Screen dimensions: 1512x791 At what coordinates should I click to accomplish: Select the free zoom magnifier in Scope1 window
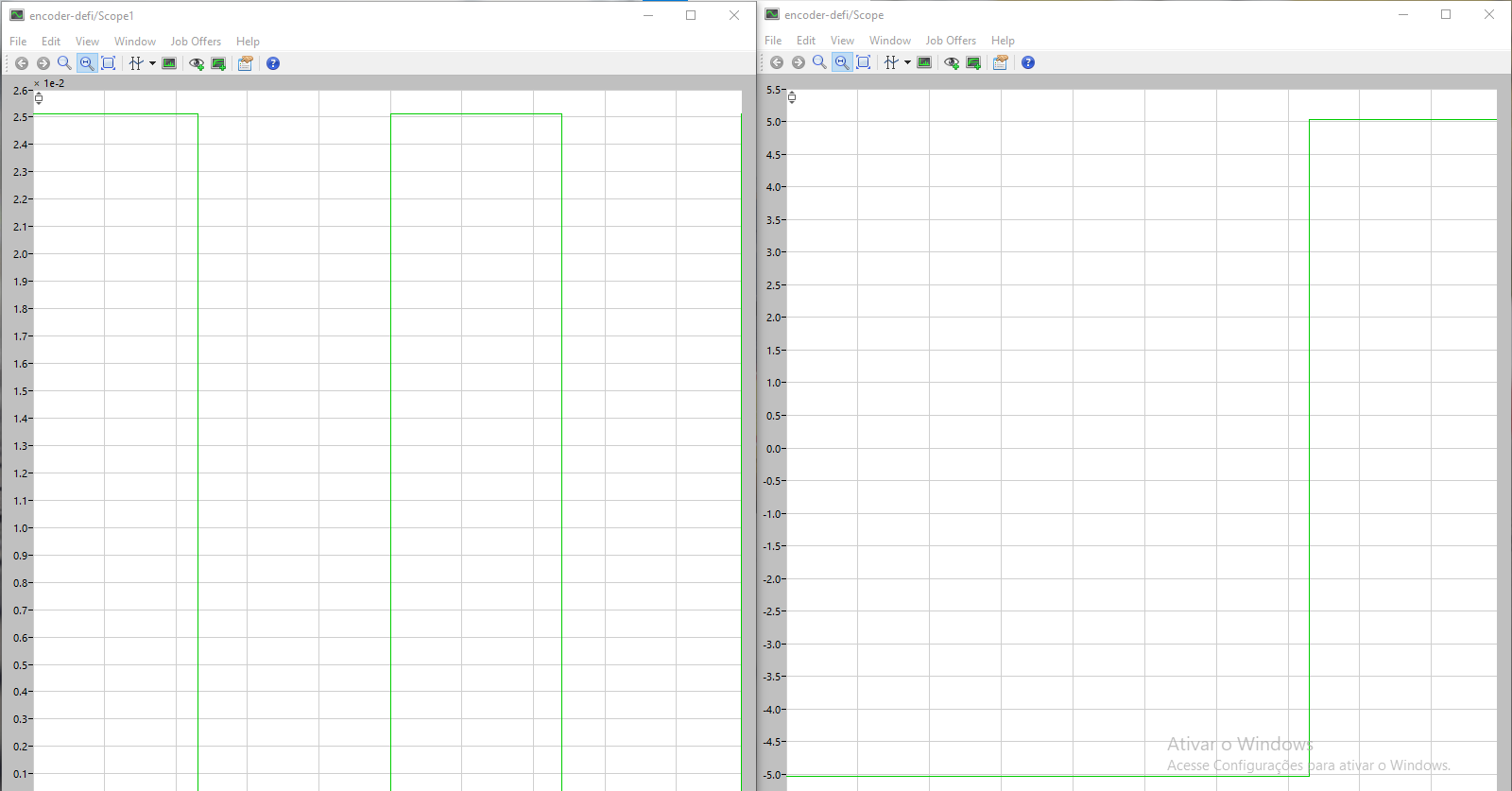[x=64, y=63]
